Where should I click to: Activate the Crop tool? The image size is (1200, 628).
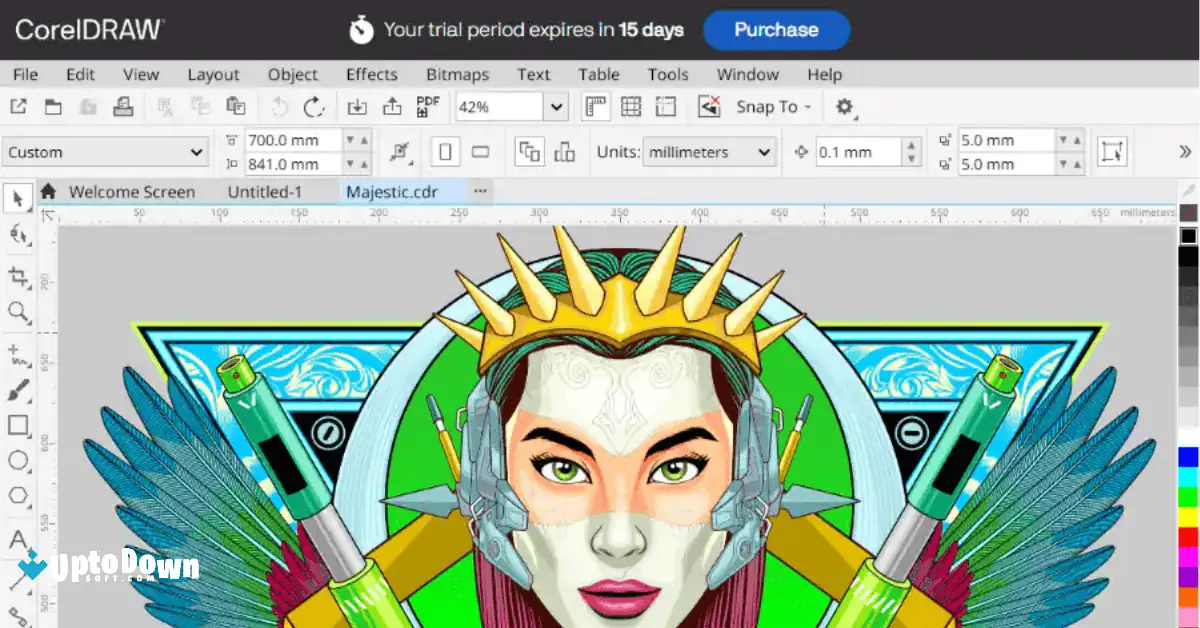(17, 275)
